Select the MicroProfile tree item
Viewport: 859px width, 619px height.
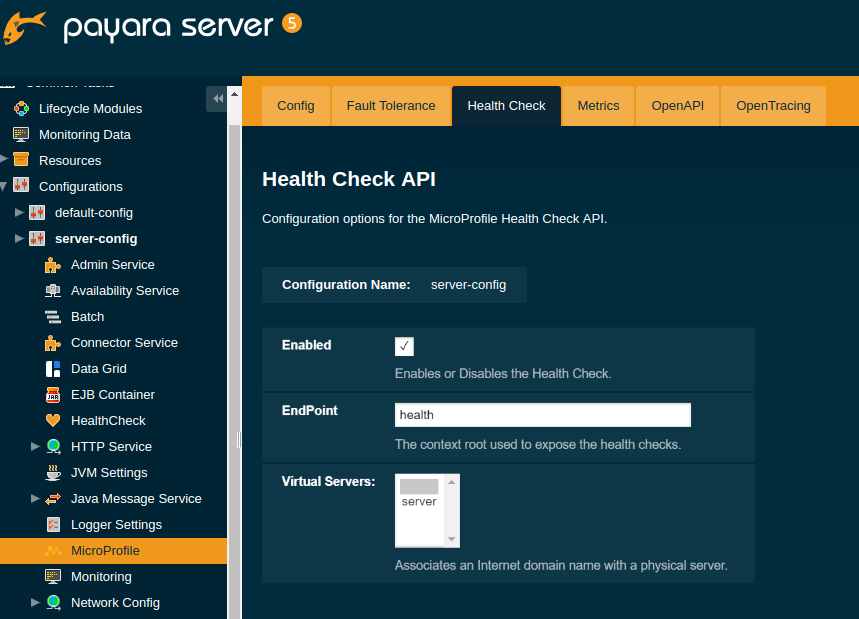coord(105,551)
